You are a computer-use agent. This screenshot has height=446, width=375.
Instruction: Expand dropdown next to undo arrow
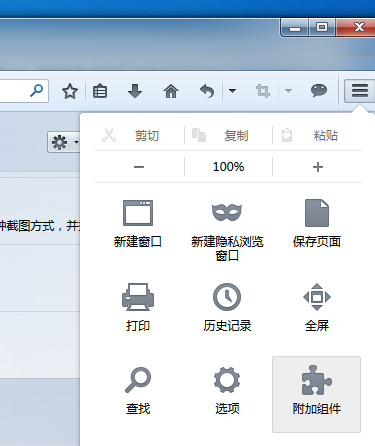[x=232, y=91]
